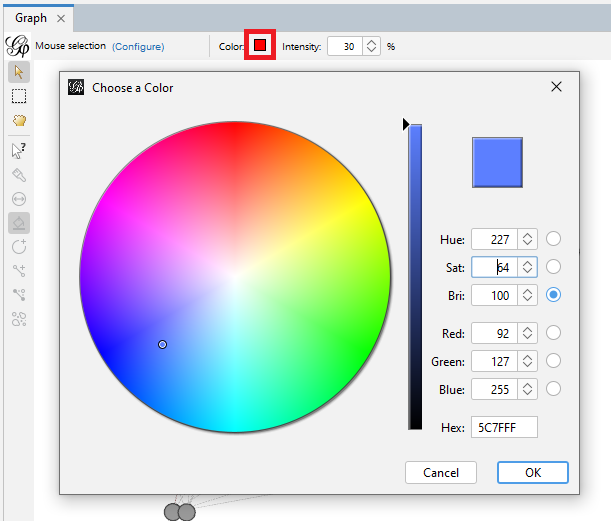Select the Hue radio button
The width and height of the screenshot is (611, 521).
pyautogui.click(x=553, y=238)
